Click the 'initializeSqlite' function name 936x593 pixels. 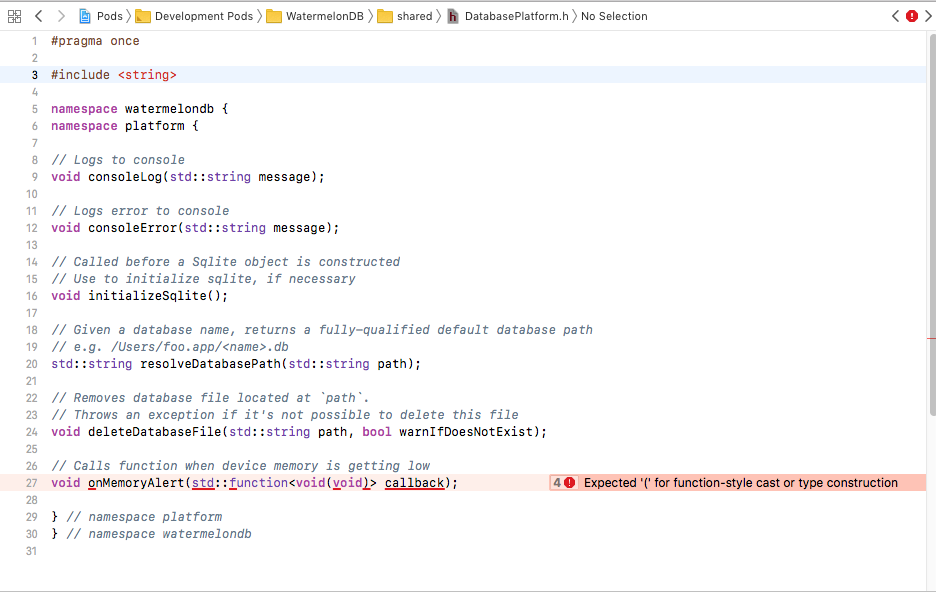pos(147,296)
